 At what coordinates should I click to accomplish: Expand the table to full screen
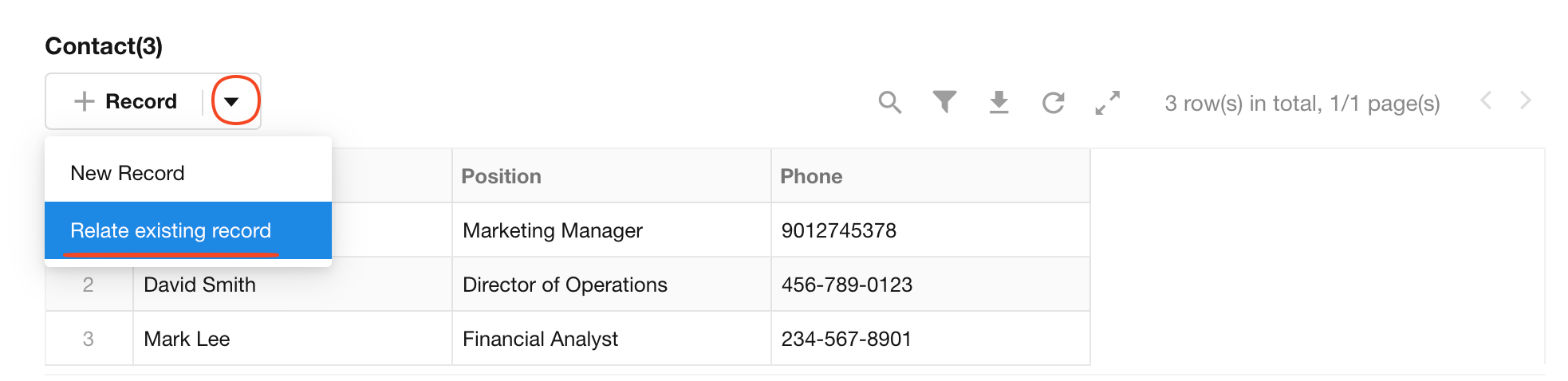(1107, 102)
